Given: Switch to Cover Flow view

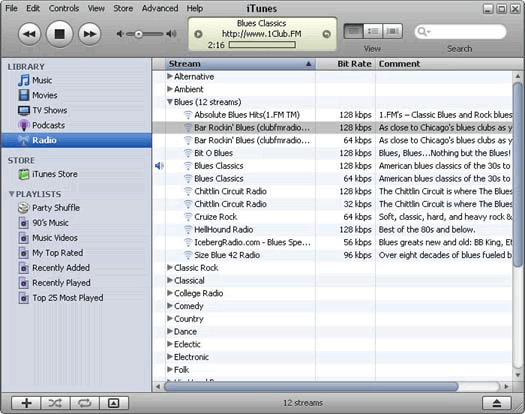Looking at the screenshot, I should (x=392, y=31).
